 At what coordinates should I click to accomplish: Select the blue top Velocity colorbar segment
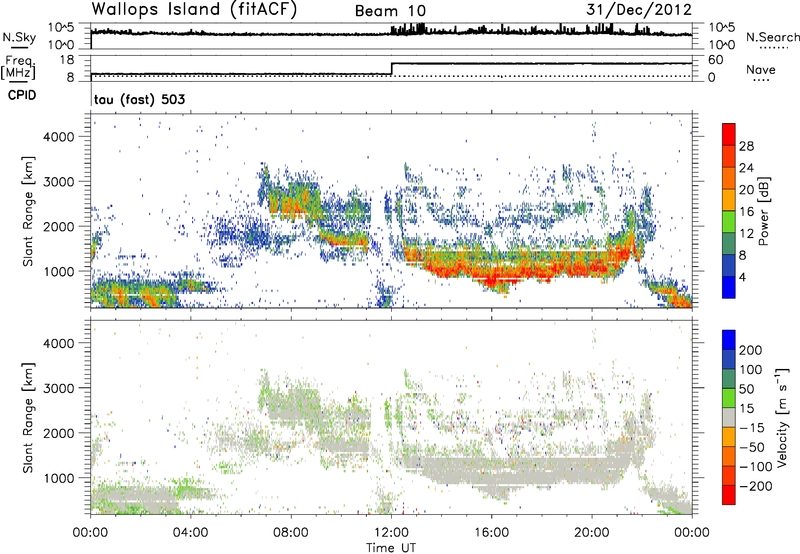click(729, 340)
